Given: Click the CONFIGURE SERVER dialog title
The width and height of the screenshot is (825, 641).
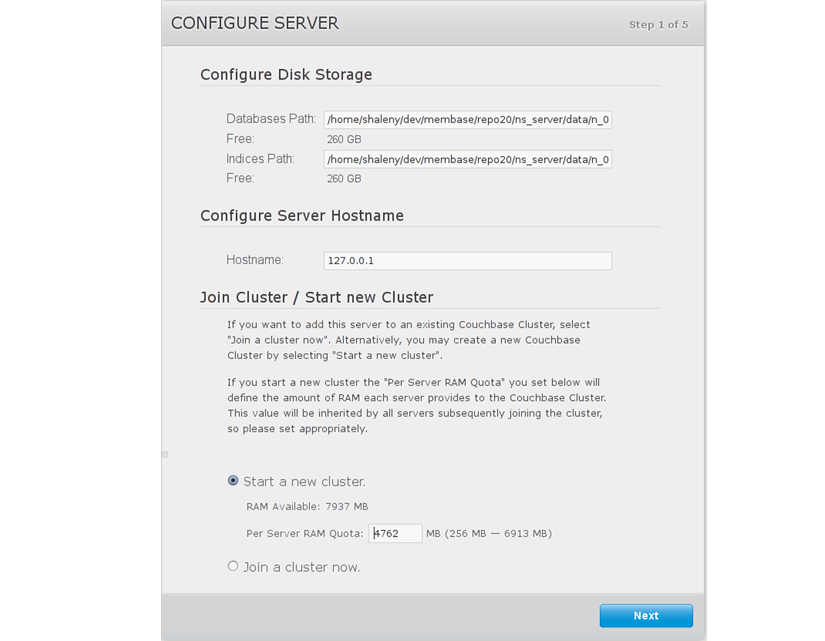Looking at the screenshot, I should coord(255,23).
